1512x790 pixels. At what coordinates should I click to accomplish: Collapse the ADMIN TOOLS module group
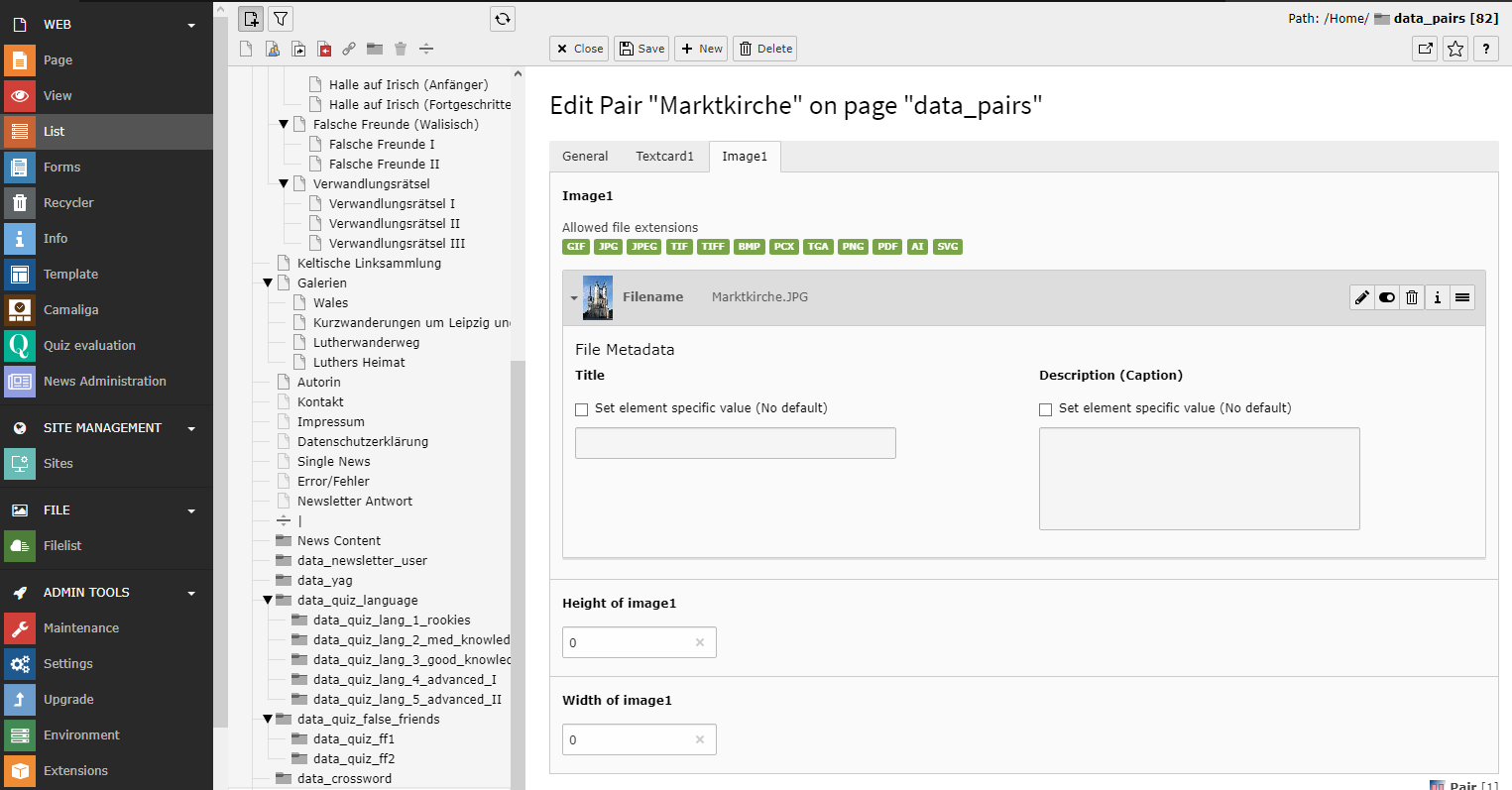click(191, 593)
